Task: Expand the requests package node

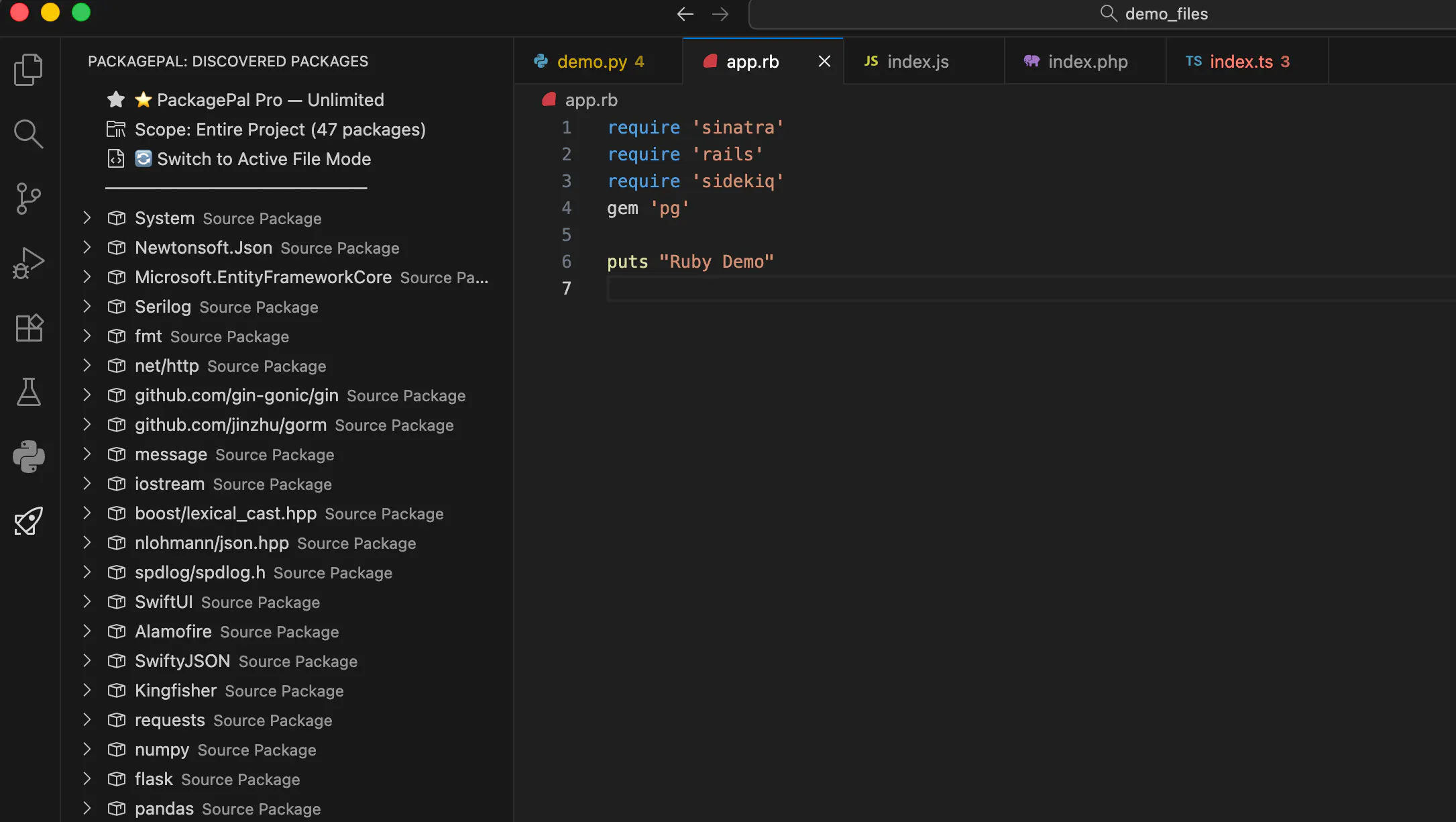Action: [87, 720]
